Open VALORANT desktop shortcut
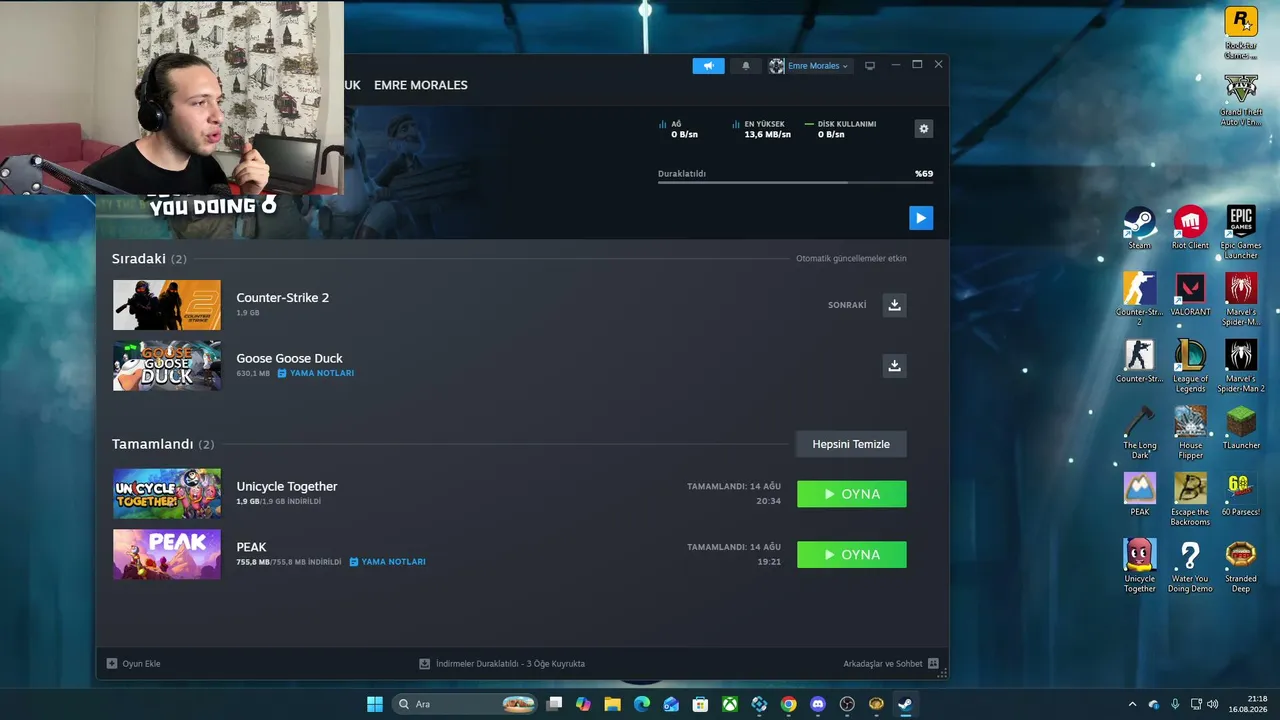The image size is (1280, 720). click(x=1190, y=295)
